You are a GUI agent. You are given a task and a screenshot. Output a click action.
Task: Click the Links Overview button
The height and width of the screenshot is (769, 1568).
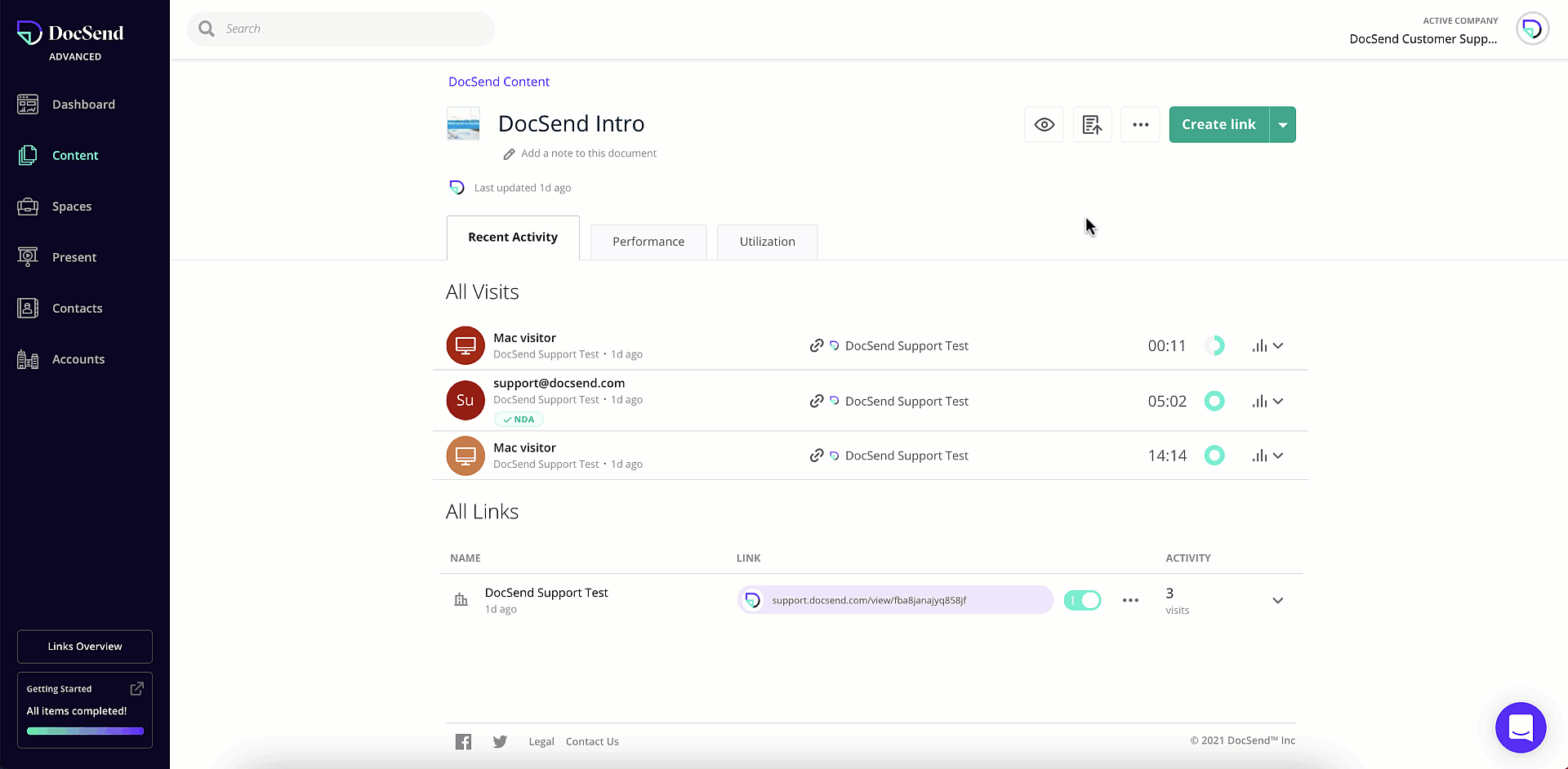[85, 647]
